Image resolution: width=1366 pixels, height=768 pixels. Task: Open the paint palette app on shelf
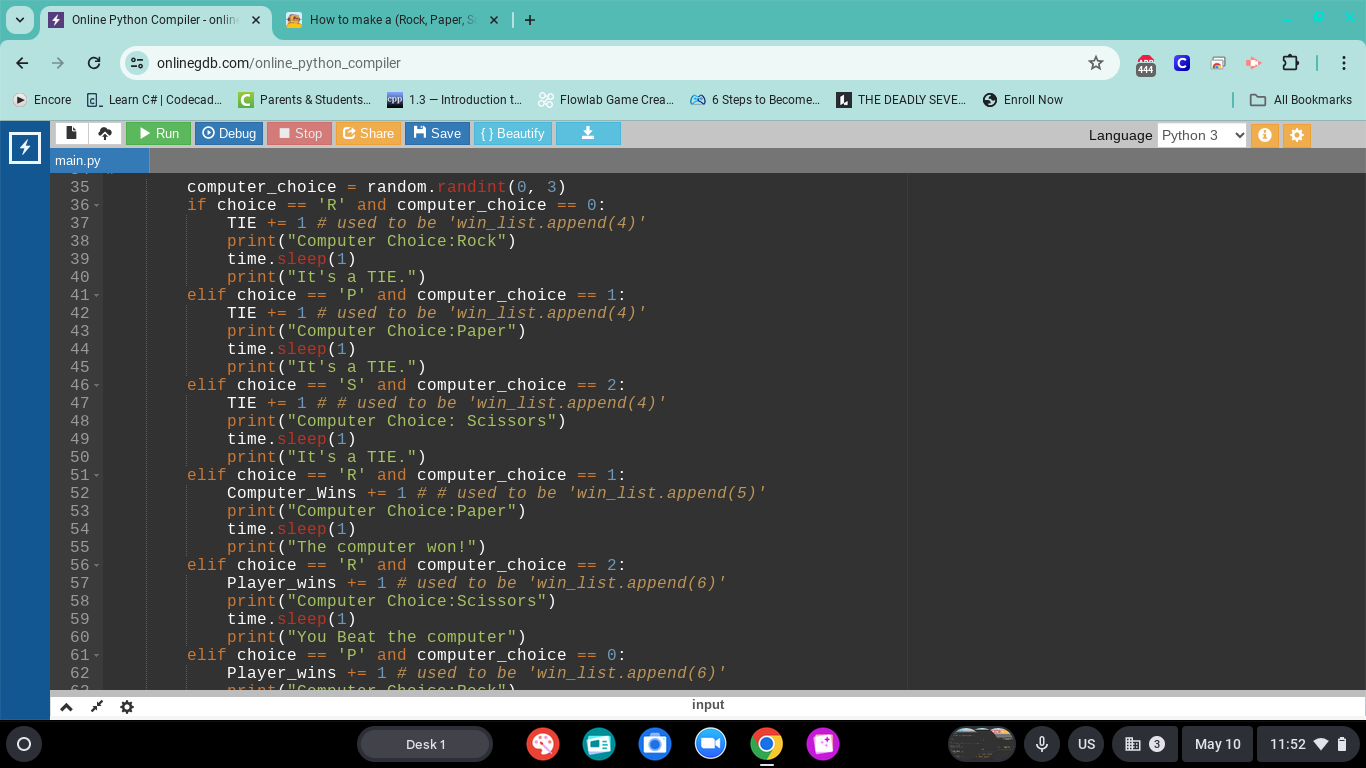click(x=543, y=744)
